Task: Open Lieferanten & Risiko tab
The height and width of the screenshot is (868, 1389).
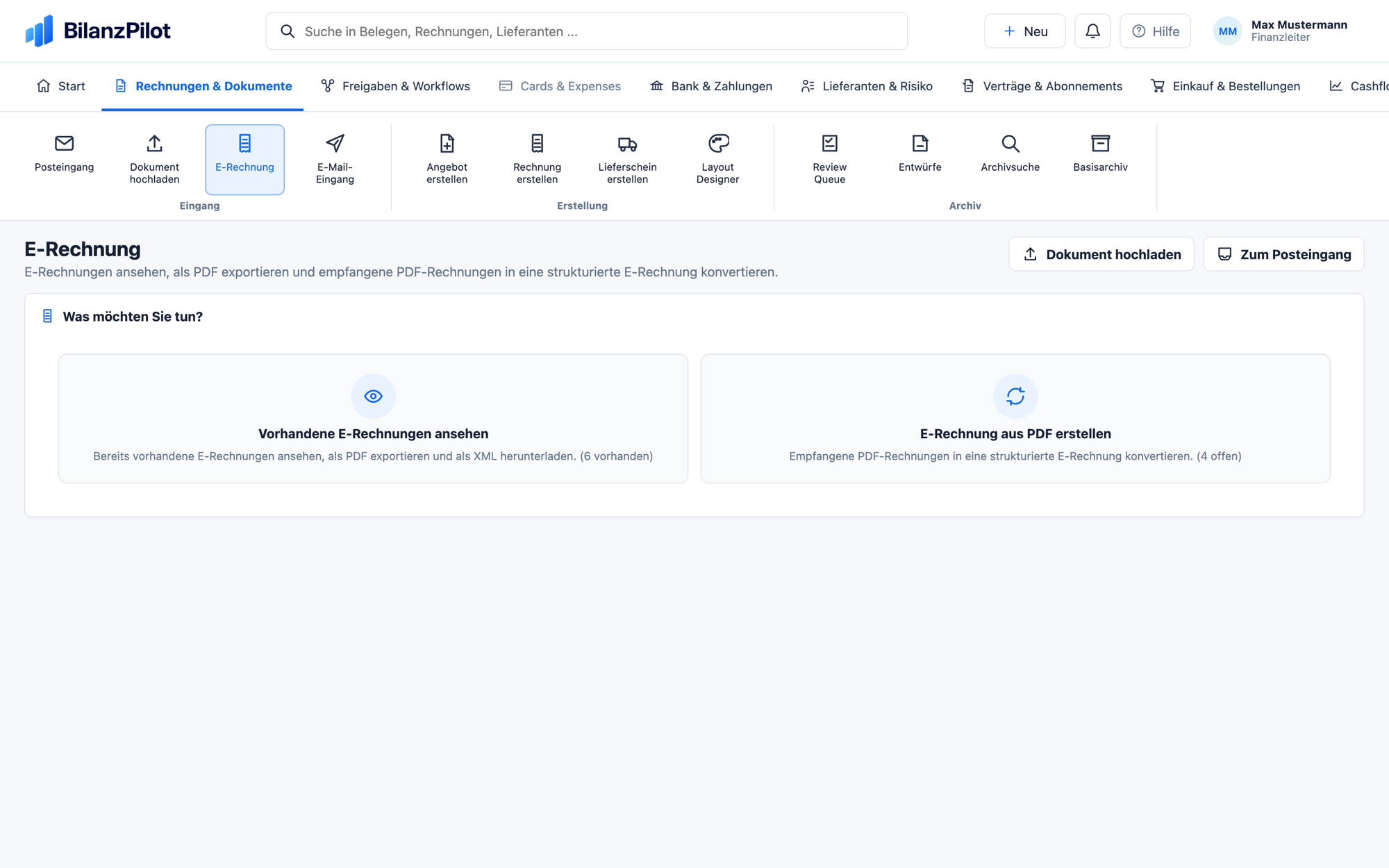Action: [x=866, y=86]
